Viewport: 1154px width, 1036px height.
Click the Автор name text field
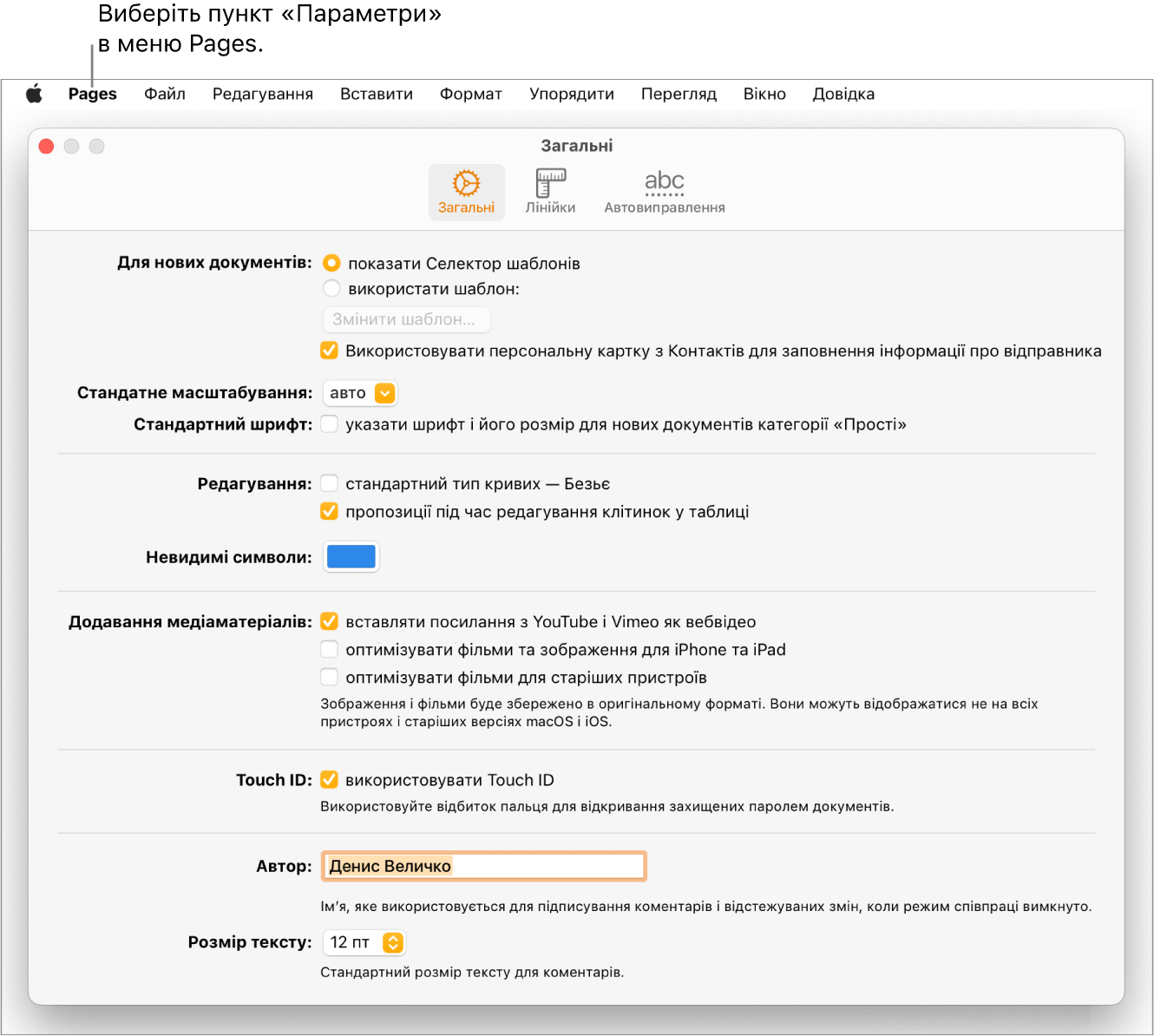point(483,866)
